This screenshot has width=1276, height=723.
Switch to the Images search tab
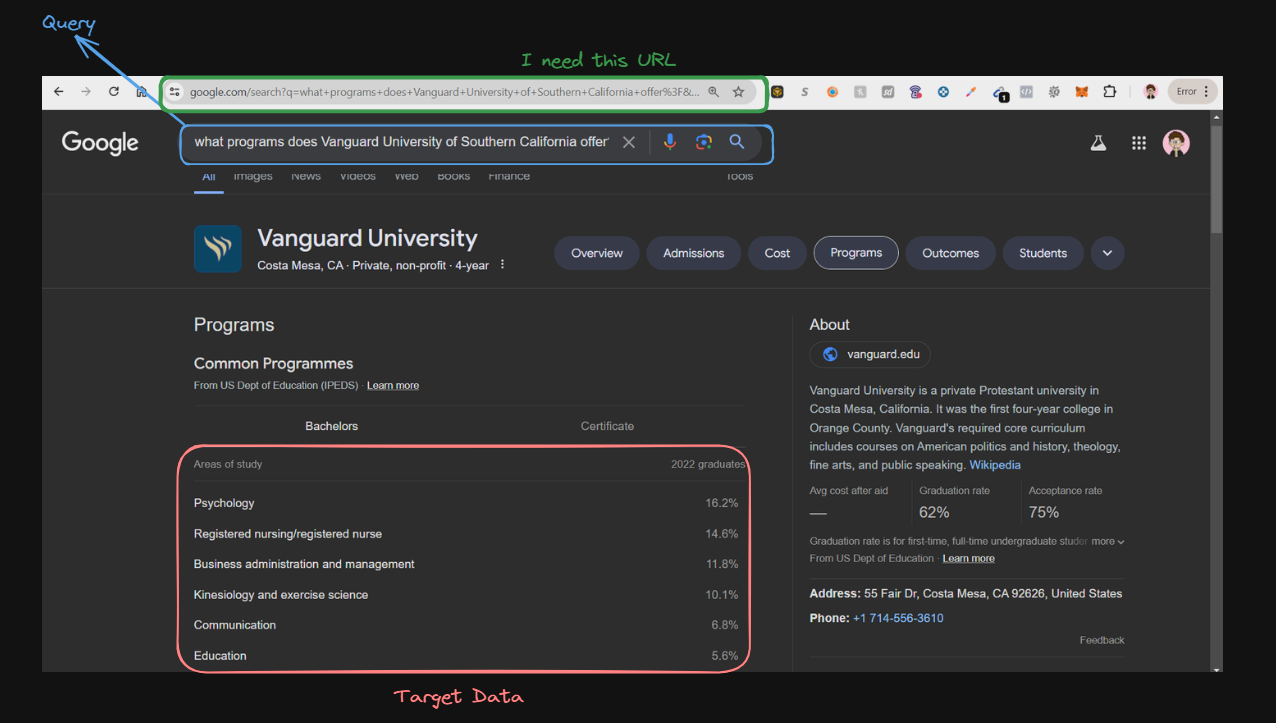[252, 175]
